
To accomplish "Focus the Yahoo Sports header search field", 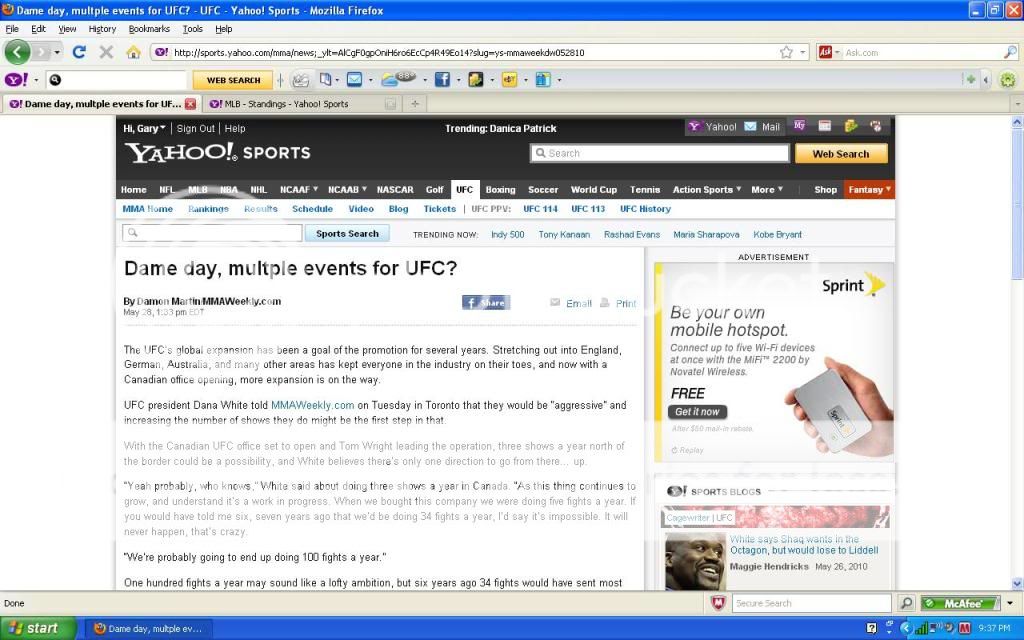I will 660,153.
